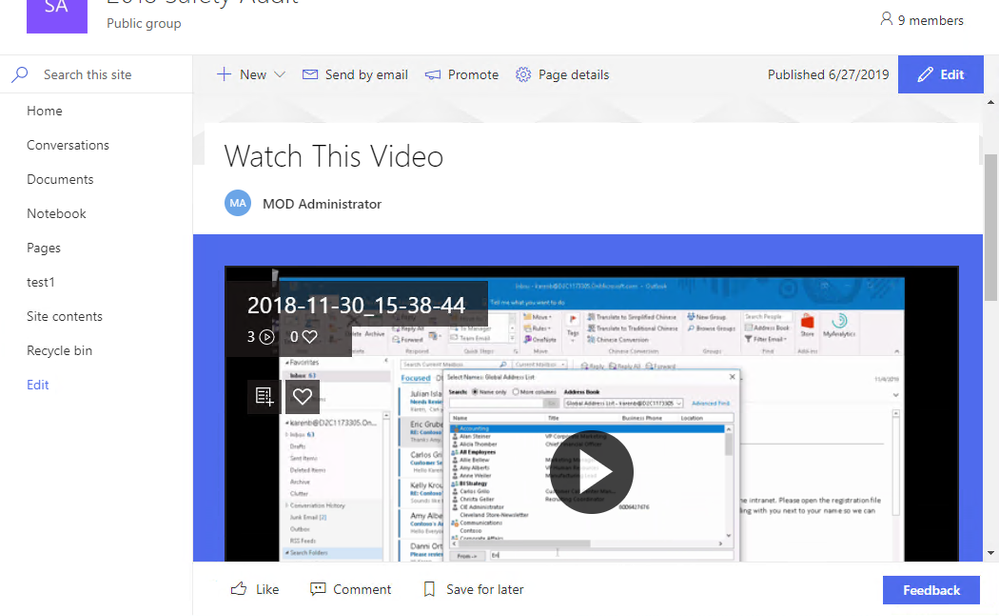Click the Send by email envelope icon
This screenshot has height=616, width=999.
tap(310, 75)
